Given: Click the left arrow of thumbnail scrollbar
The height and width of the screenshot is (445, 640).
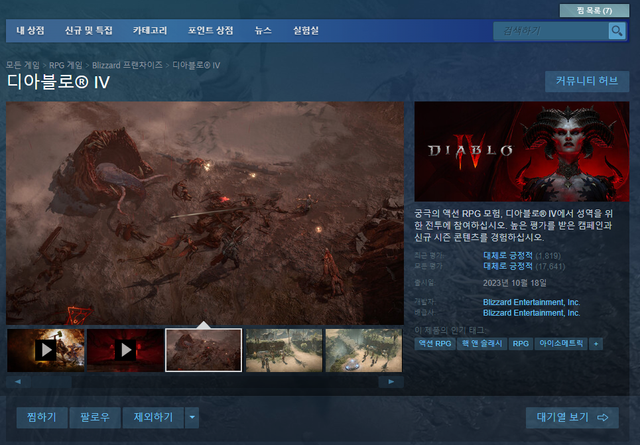Looking at the screenshot, I should [x=15, y=381].
